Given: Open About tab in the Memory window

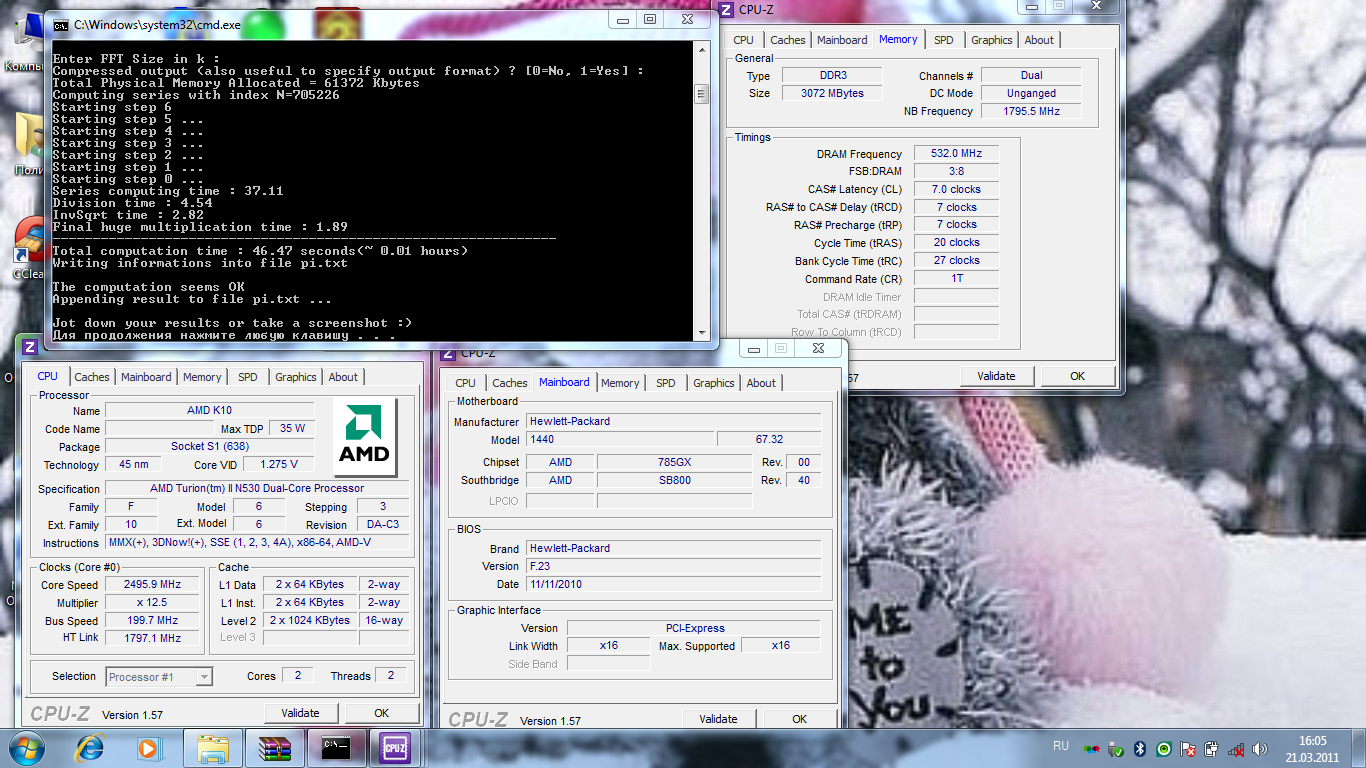Looking at the screenshot, I should pyautogui.click(x=1039, y=40).
